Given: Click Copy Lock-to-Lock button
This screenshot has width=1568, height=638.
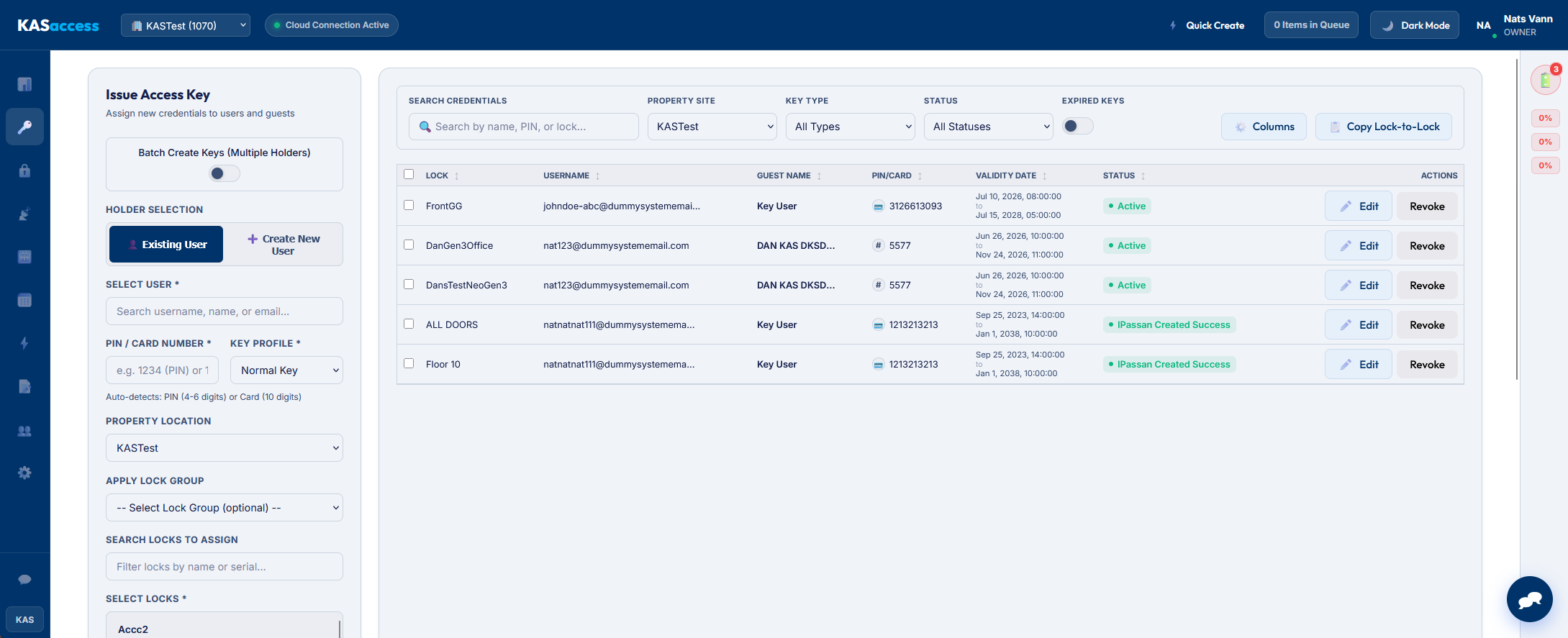Looking at the screenshot, I should point(1383,127).
